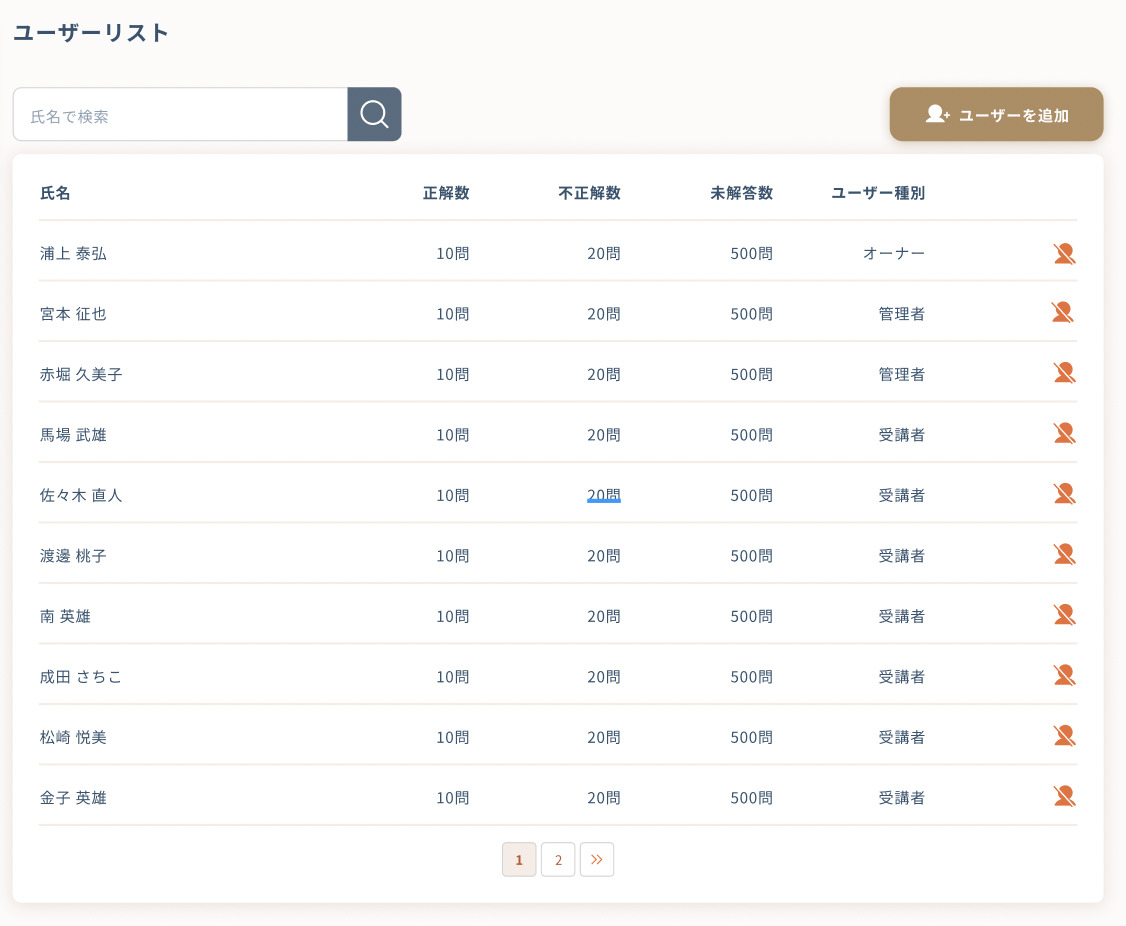Viewport: 1126px width, 926px height.
Task: Select the name 浦上 泰弘
Action: point(73,254)
